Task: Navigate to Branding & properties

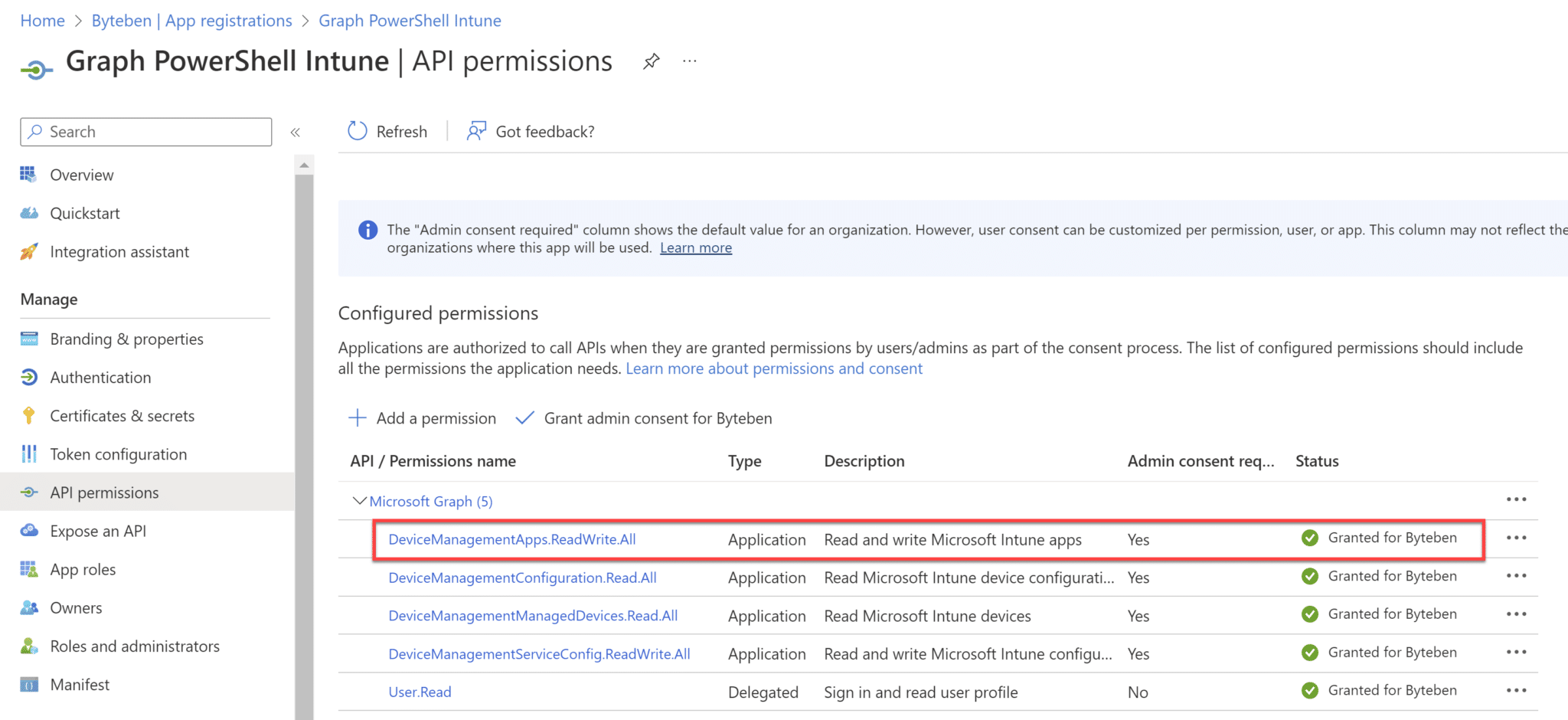Action: 126,339
